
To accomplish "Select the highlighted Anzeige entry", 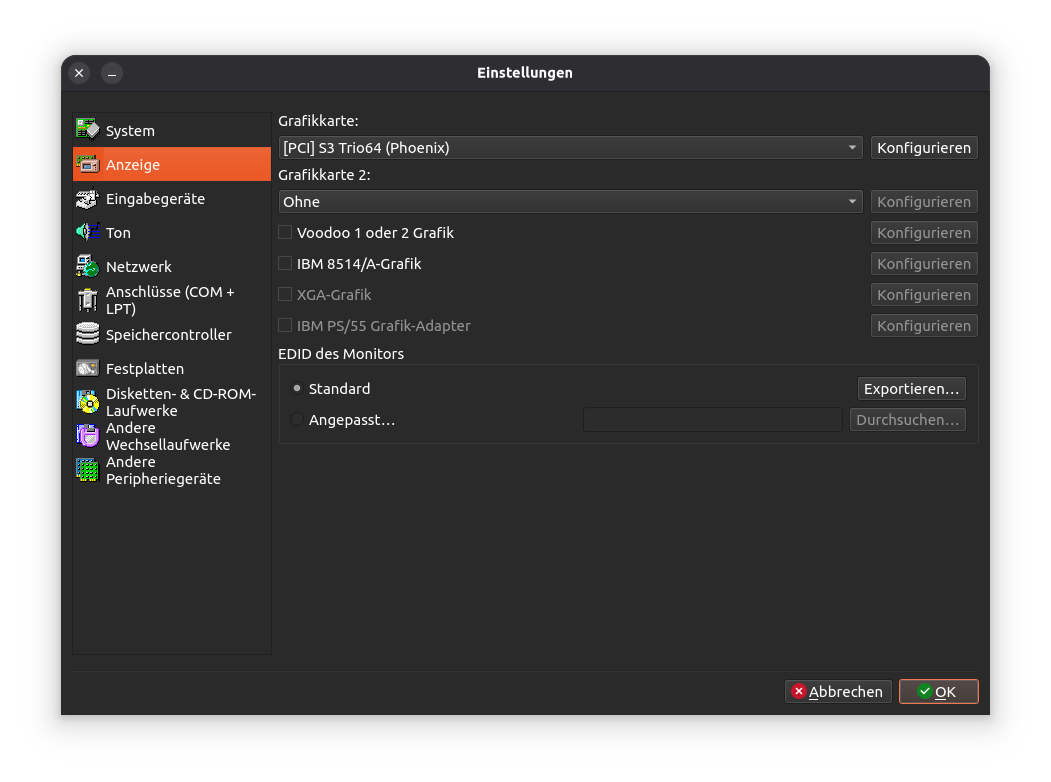I will coord(172,164).
